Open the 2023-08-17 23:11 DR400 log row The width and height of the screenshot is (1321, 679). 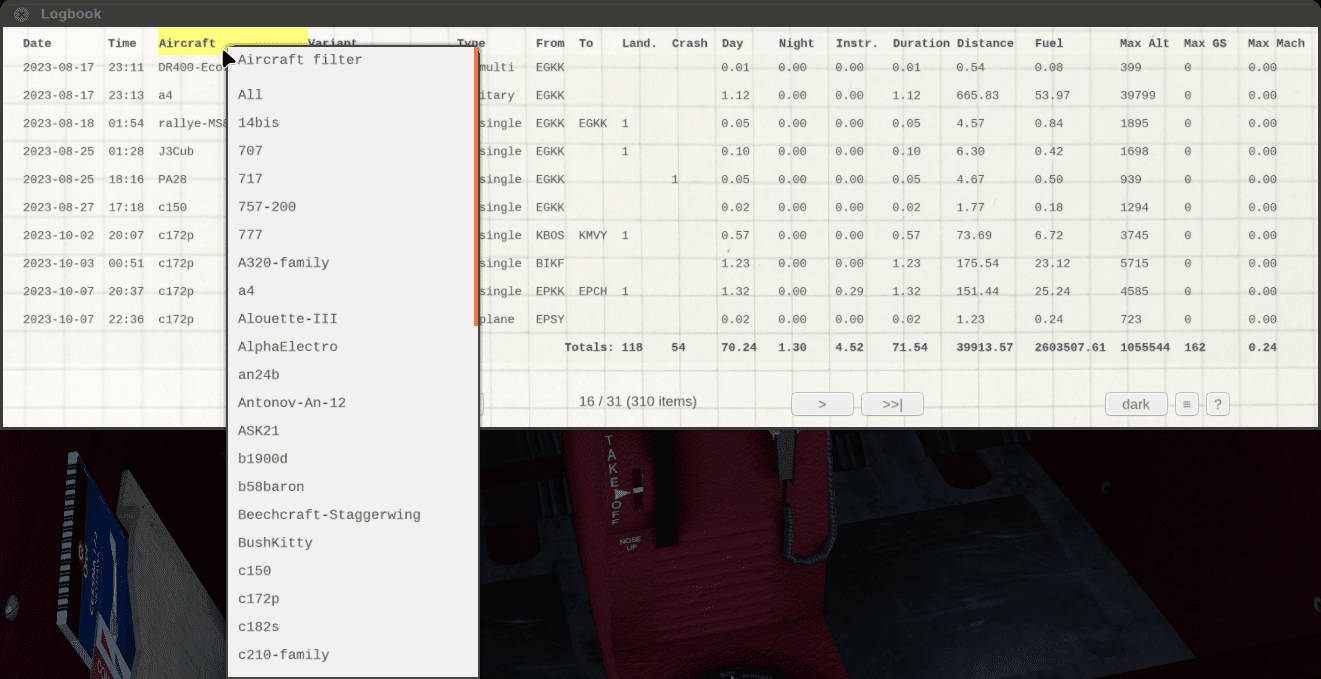[x=660, y=67]
